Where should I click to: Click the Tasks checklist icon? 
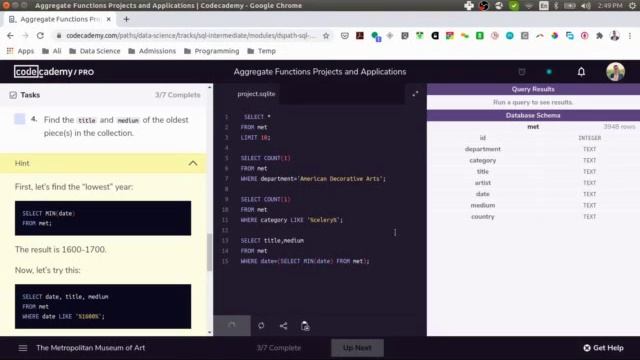pyautogui.click(x=13, y=95)
